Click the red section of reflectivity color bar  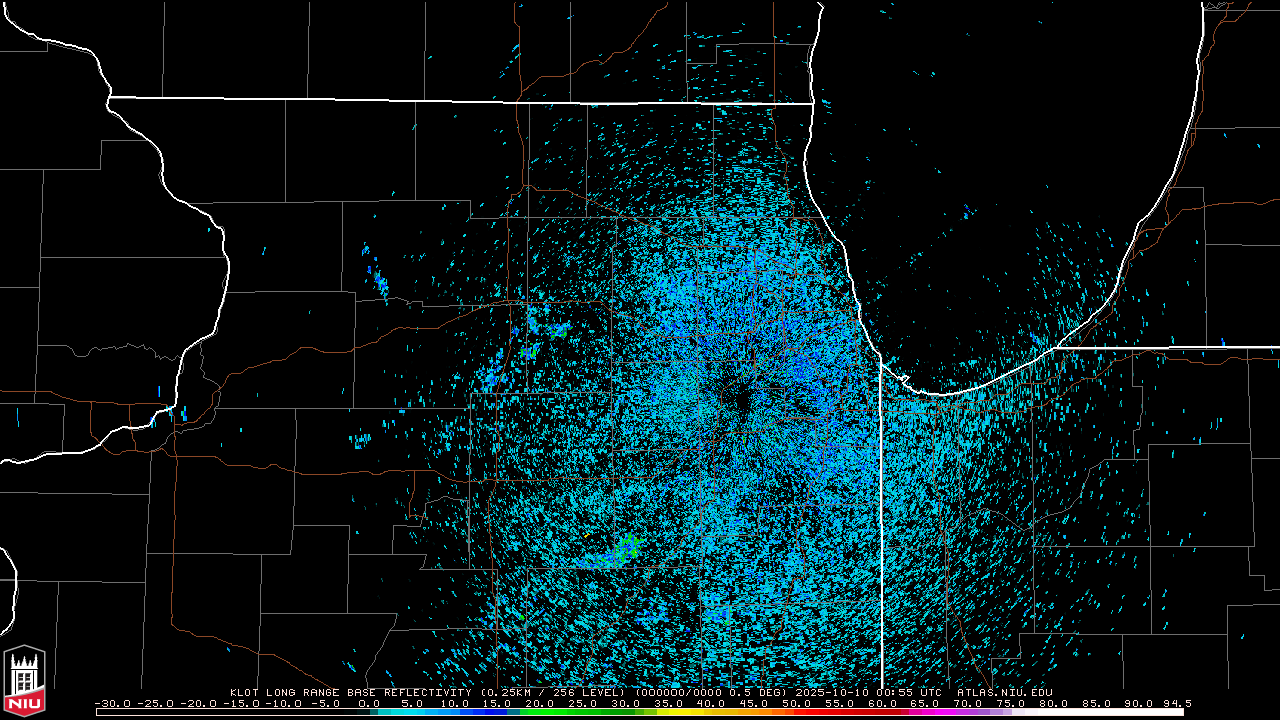[x=850, y=712]
